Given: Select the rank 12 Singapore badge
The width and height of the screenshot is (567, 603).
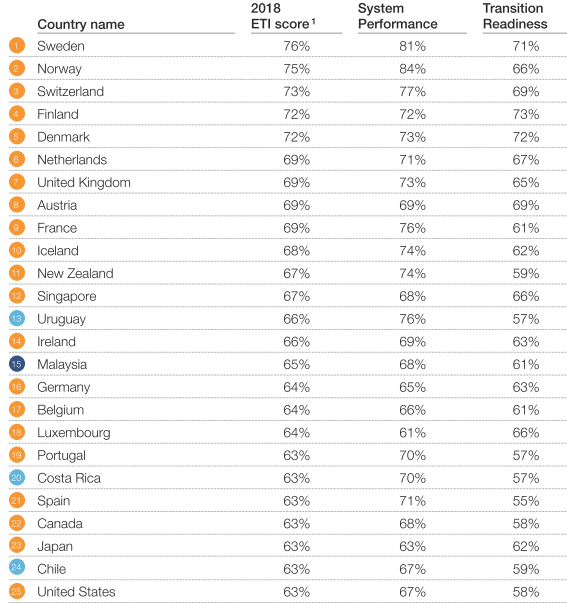Looking at the screenshot, I should click(17, 296).
